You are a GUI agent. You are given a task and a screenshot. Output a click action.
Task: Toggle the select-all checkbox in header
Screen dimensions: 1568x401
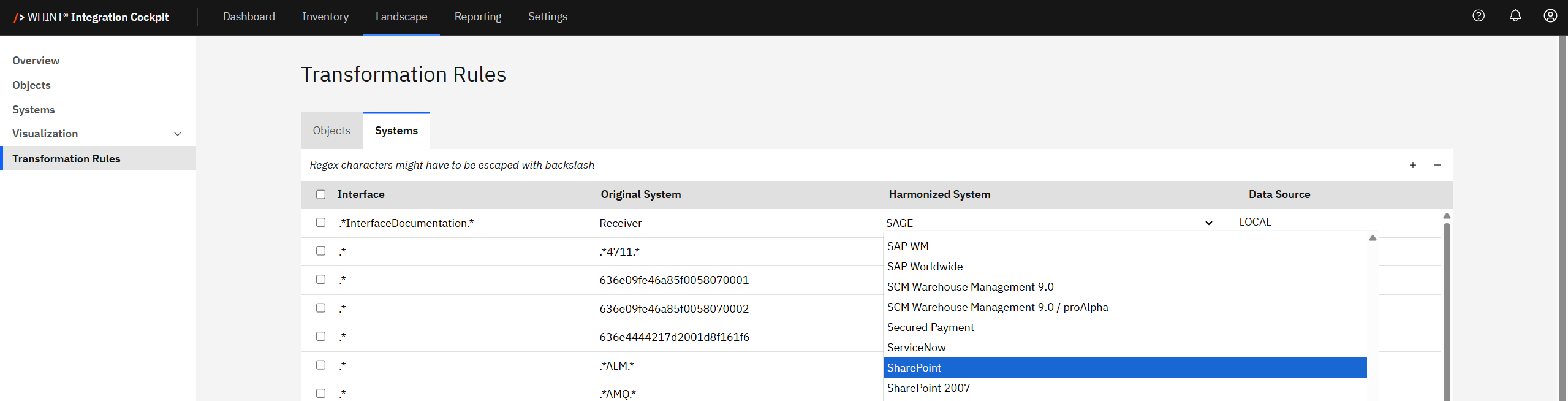(320, 194)
